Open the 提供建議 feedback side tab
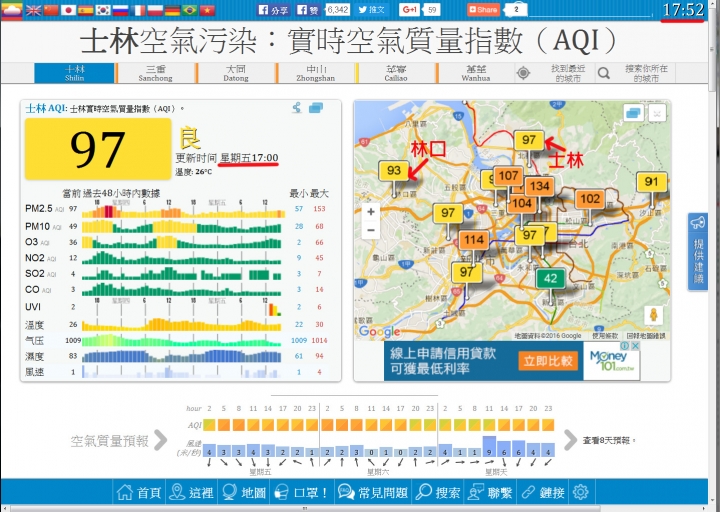Viewport: 720px width, 512px height. click(698, 252)
